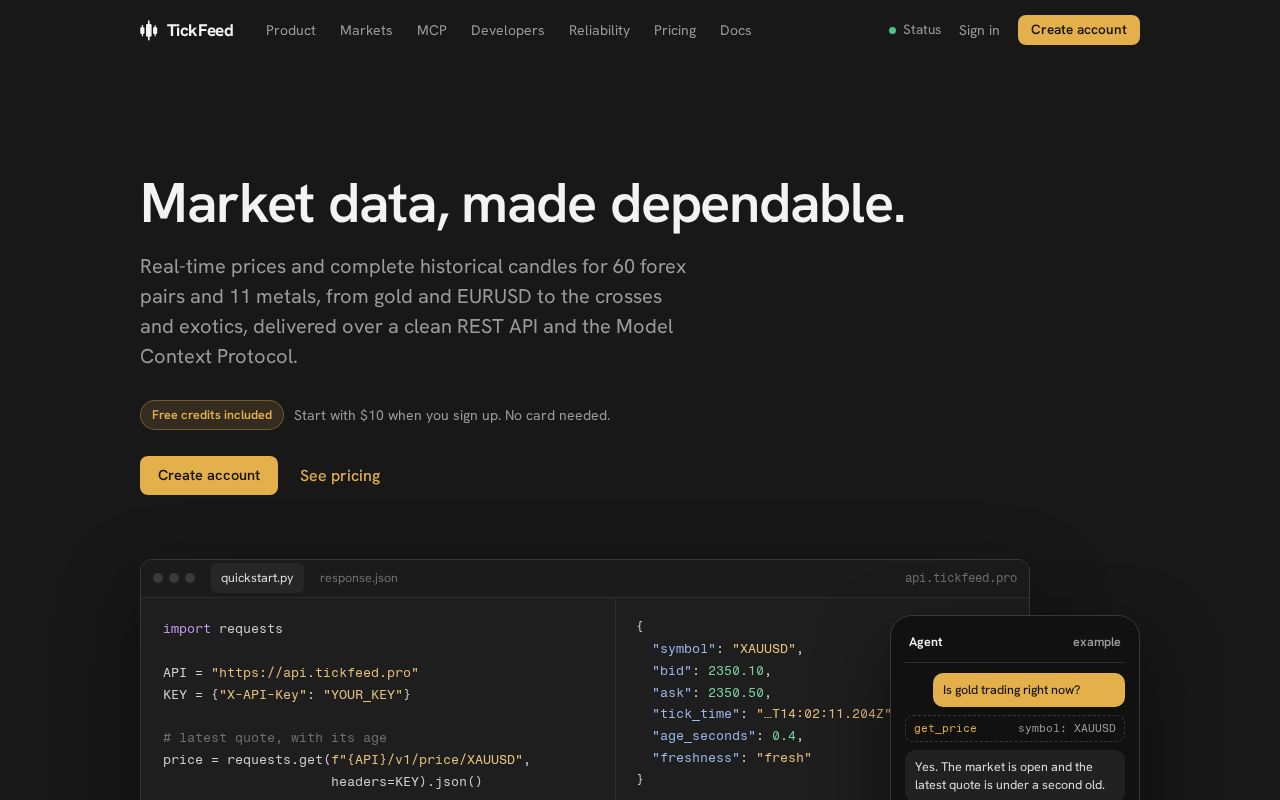
Task: Open Docs from the top navigation
Action: (x=735, y=30)
